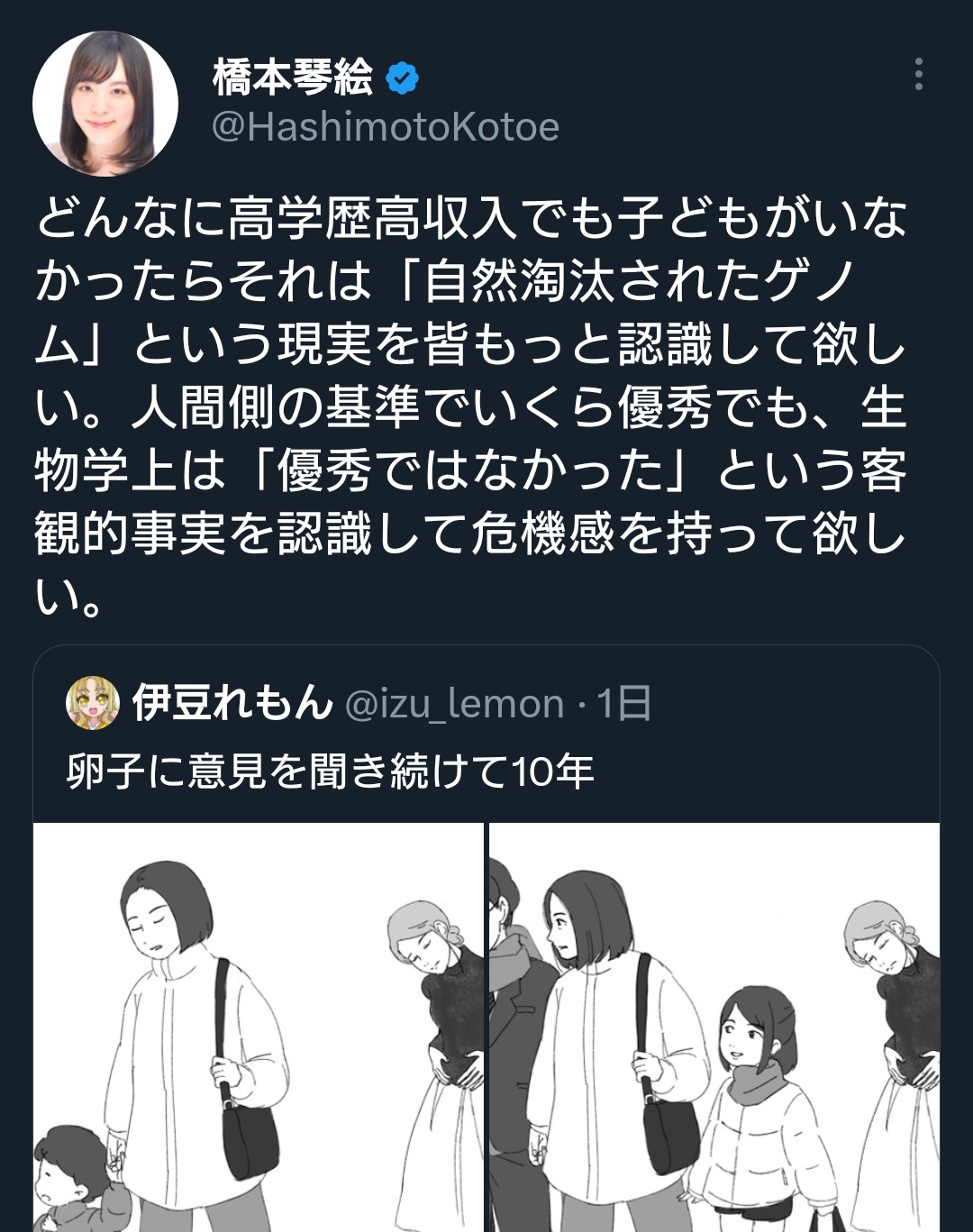The height and width of the screenshot is (1232, 973).
Task: Tap the 1日 timestamp on quoted tweet
Action: (x=624, y=703)
